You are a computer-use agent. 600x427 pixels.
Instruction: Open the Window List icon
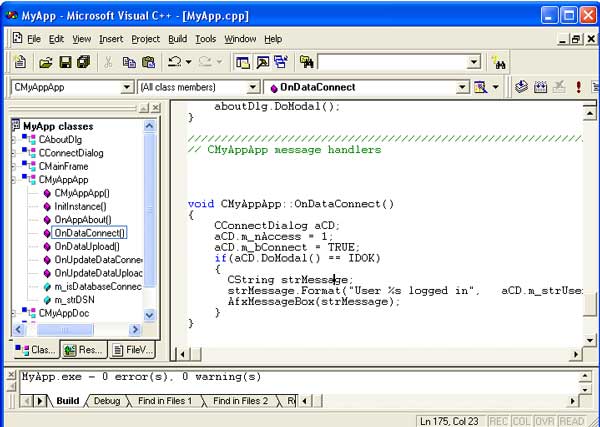pos(280,62)
